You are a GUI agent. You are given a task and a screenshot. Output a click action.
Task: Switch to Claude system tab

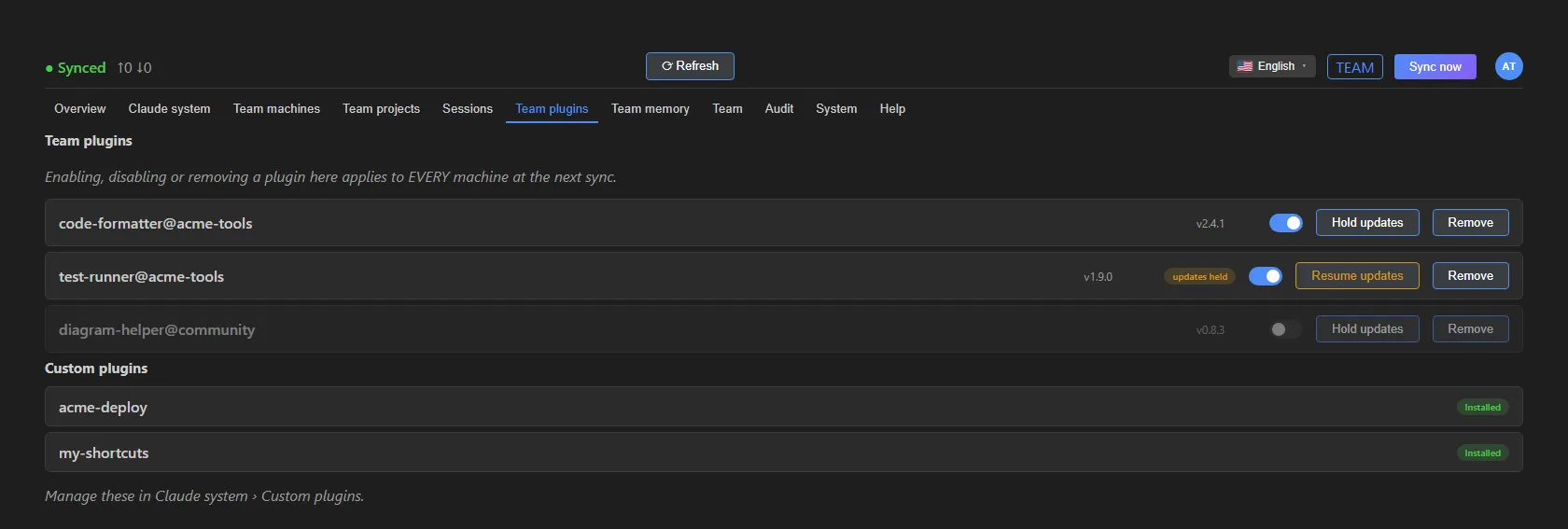169,109
